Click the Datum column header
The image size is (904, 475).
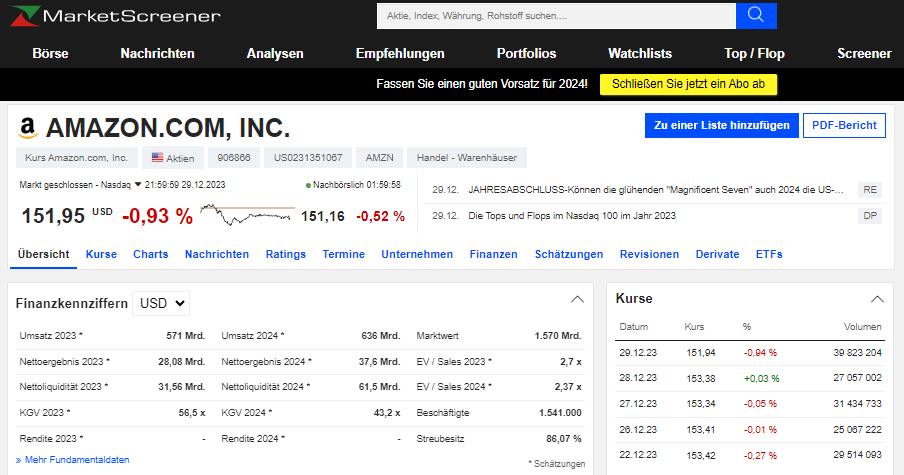[x=634, y=327]
